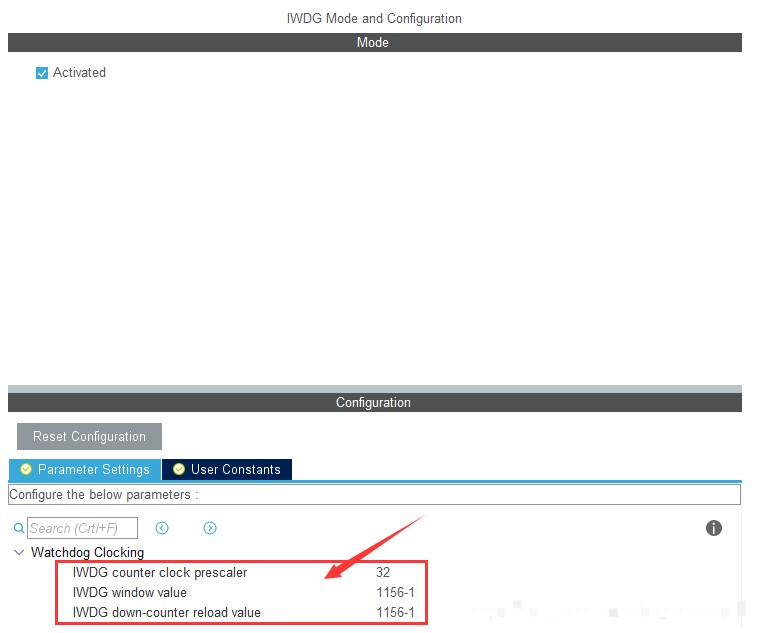Click the information icon at right
This screenshot has width=761, height=633.
coord(714,528)
